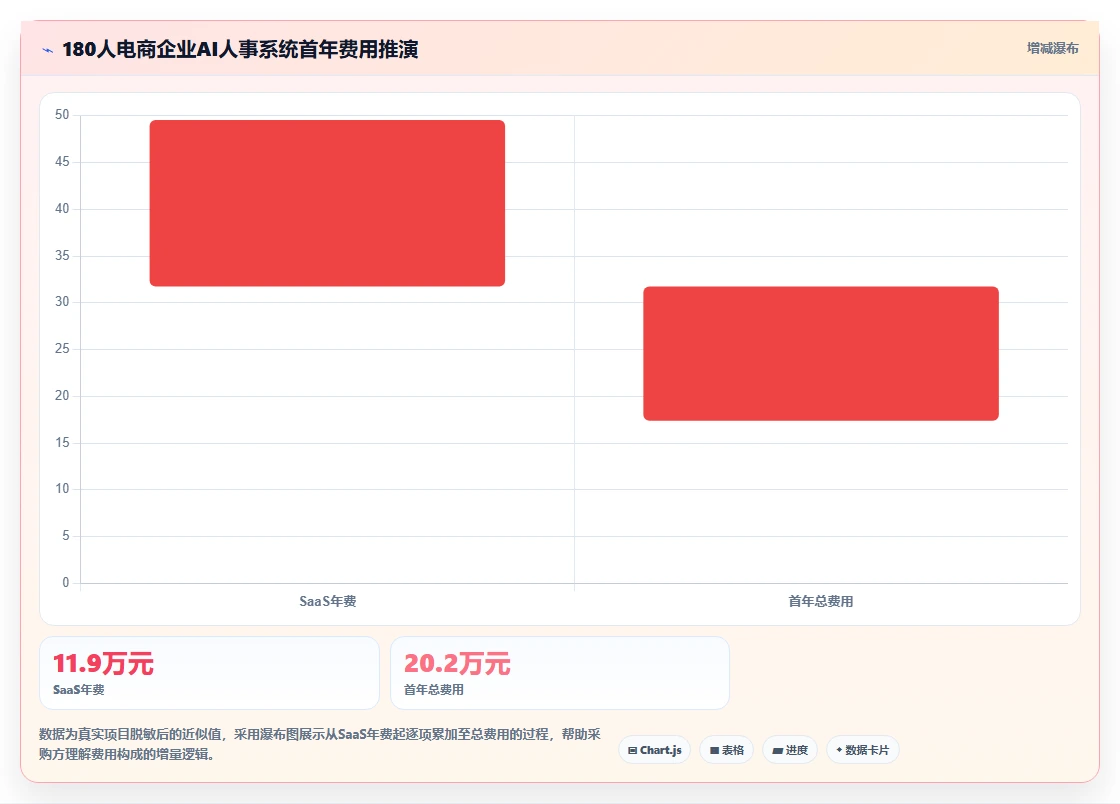The width and height of the screenshot is (1120, 804).
Task: Click the 20.2万元 value text
Action: (x=457, y=663)
